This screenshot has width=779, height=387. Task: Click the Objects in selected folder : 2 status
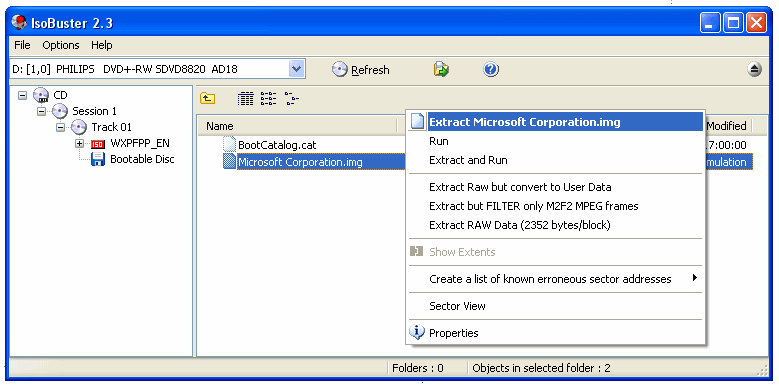coord(542,368)
